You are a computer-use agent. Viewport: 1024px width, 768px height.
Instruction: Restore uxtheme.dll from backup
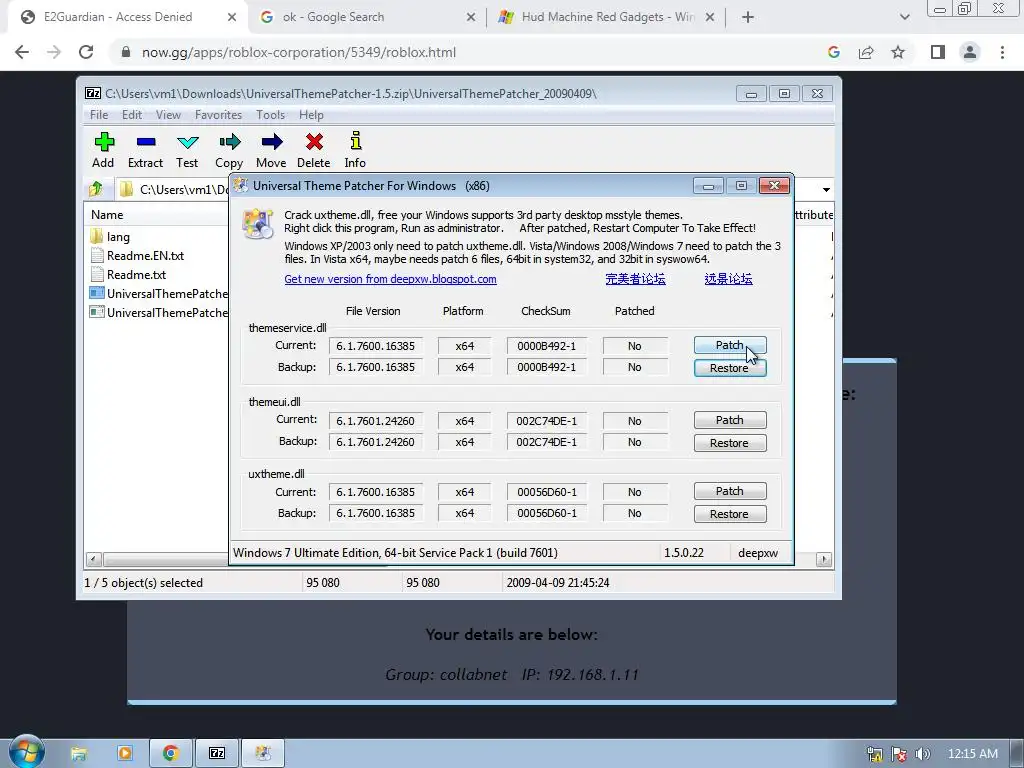pyautogui.click(x=730, y=514)
